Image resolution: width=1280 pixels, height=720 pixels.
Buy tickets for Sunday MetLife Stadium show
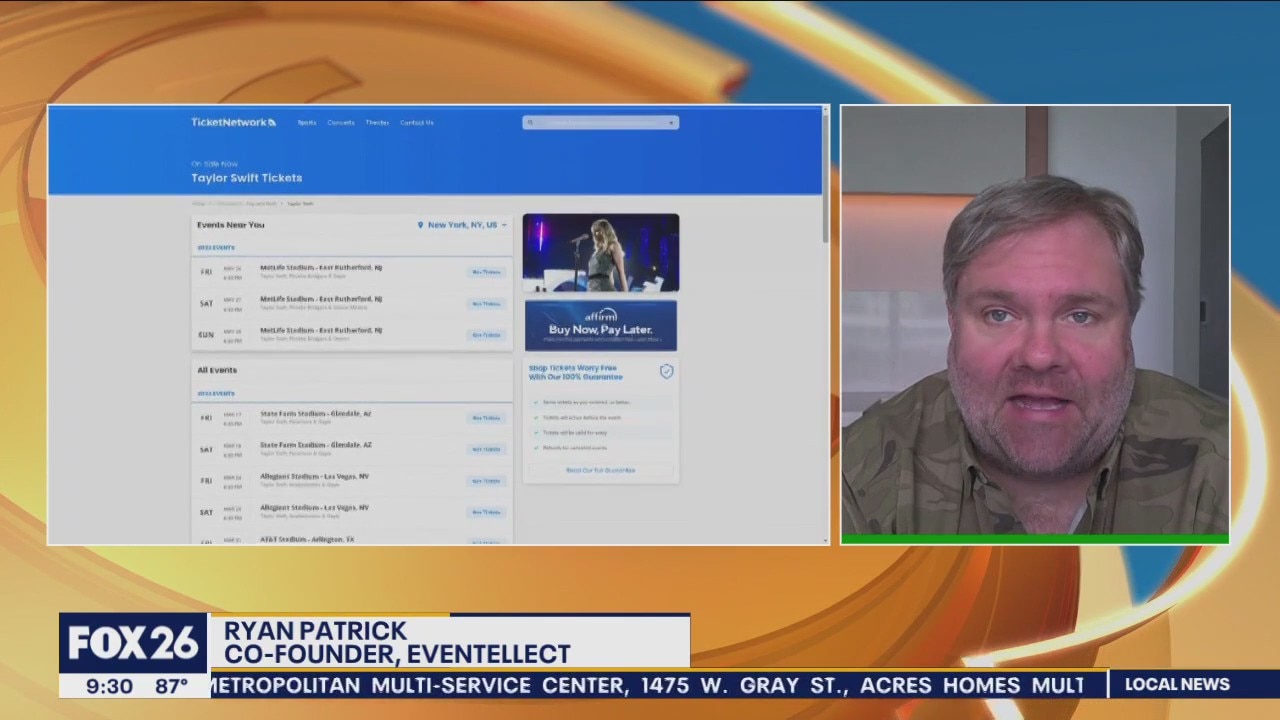(486, 335)
